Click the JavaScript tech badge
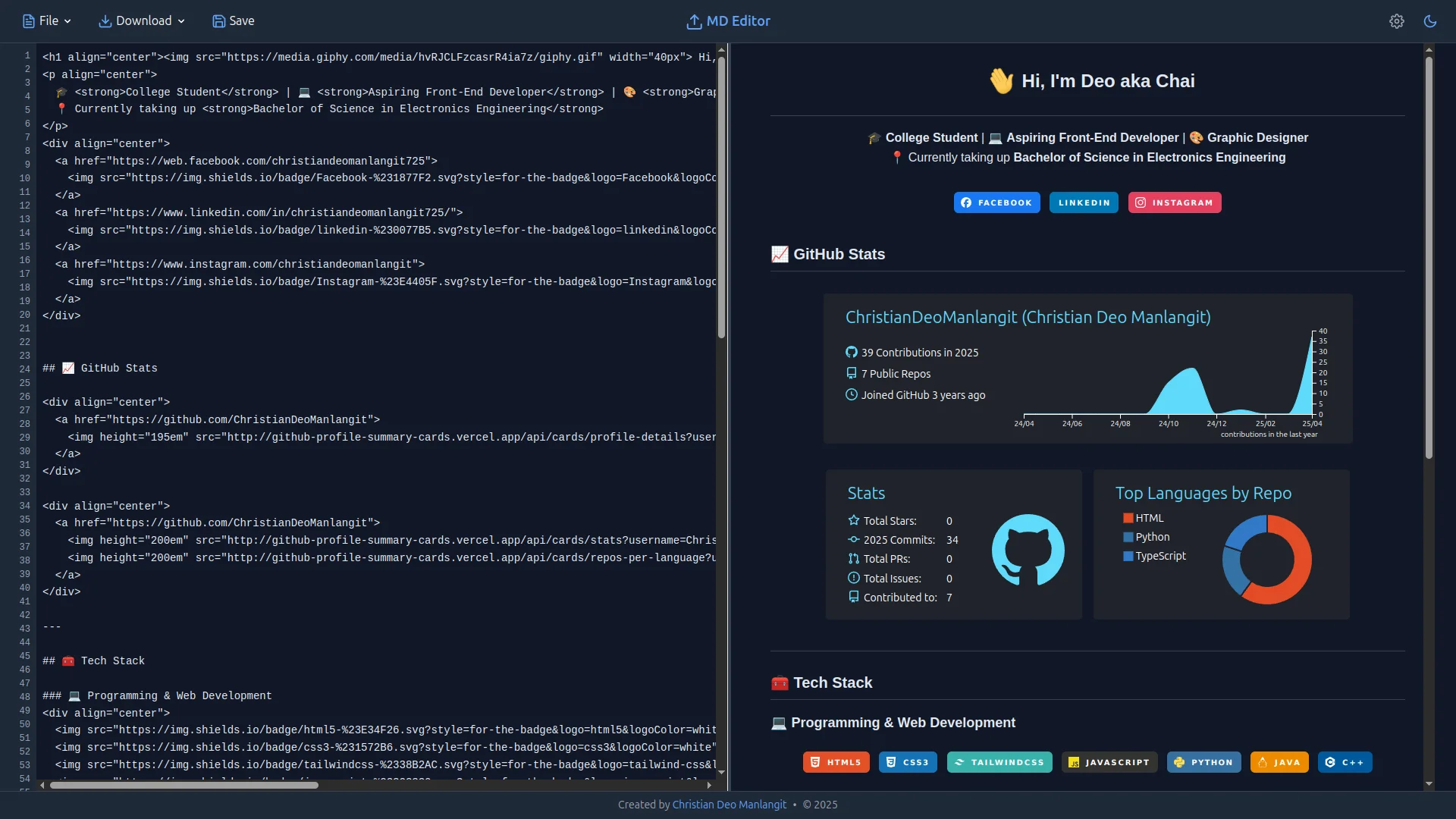Viewport: 1456px width, 819px height. [1109, 762]
